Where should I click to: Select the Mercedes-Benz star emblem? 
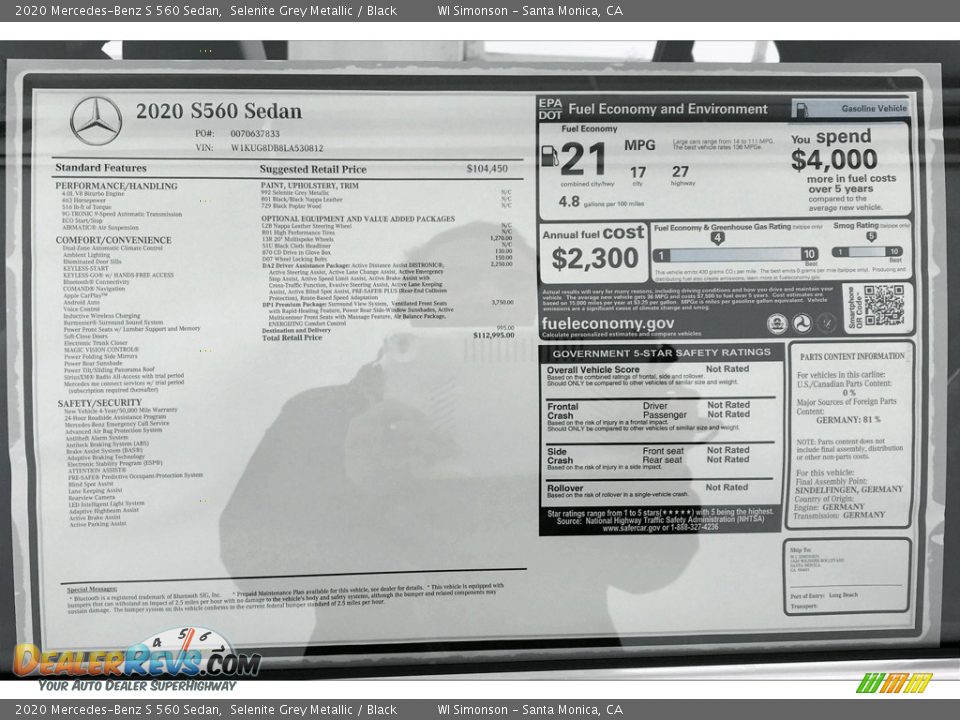(93, 119)
